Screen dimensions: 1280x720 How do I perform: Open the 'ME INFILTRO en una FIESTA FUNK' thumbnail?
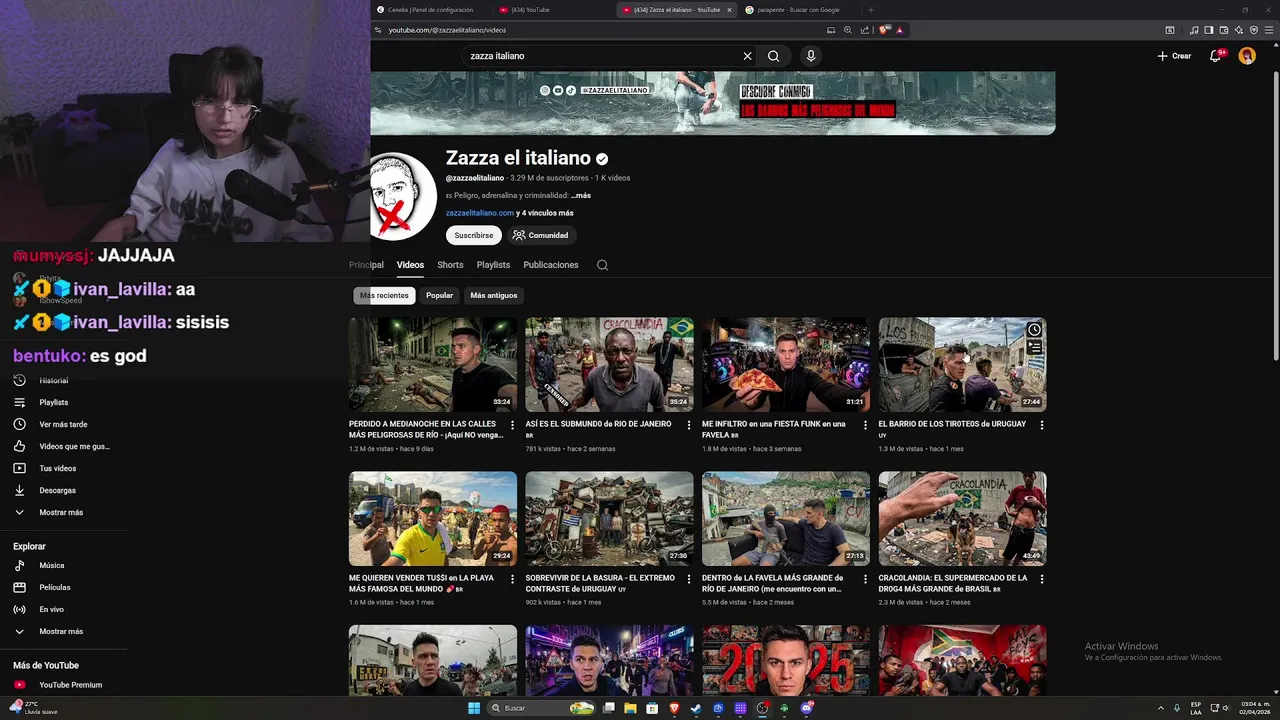786,365
